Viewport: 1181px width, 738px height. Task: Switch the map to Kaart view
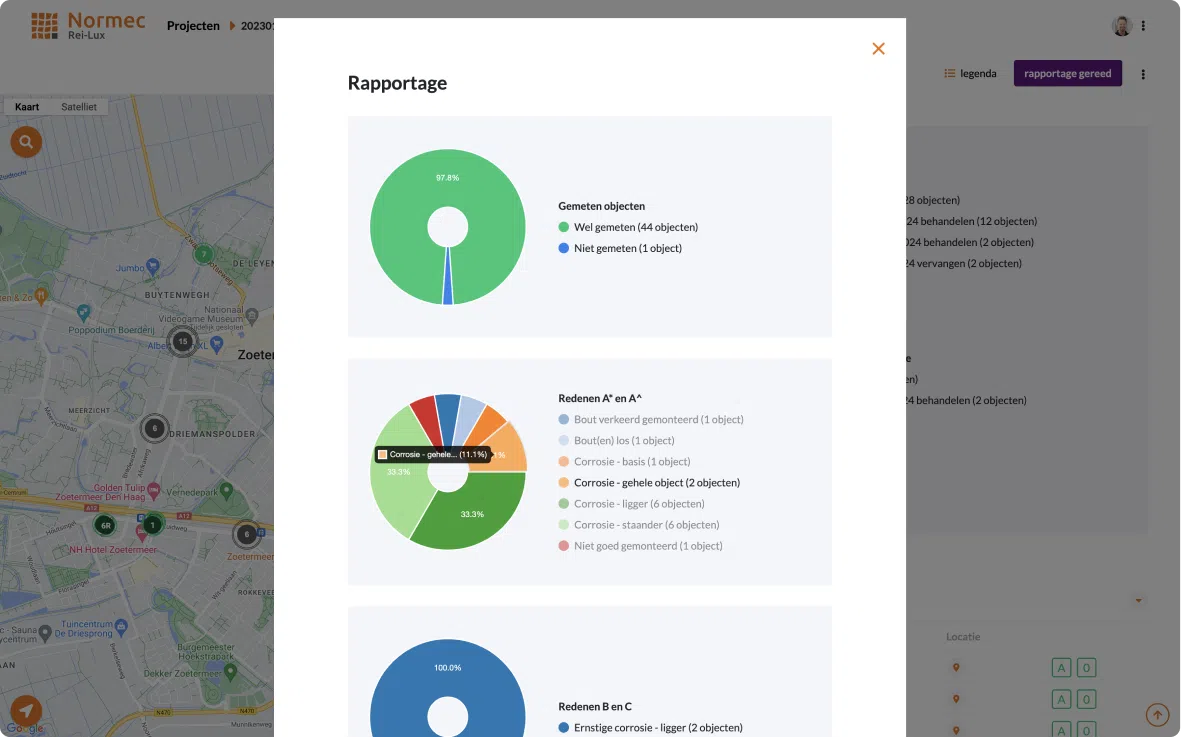[27, 107]
